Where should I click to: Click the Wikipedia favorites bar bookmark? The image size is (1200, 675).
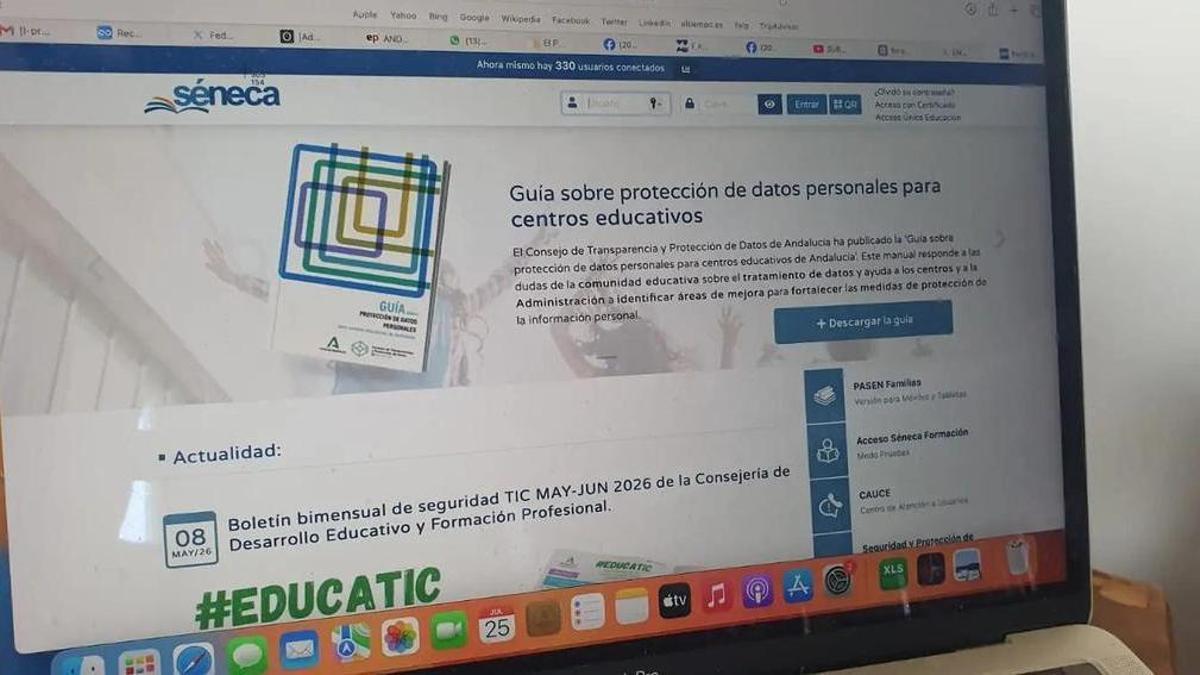(x=520, y=18)
